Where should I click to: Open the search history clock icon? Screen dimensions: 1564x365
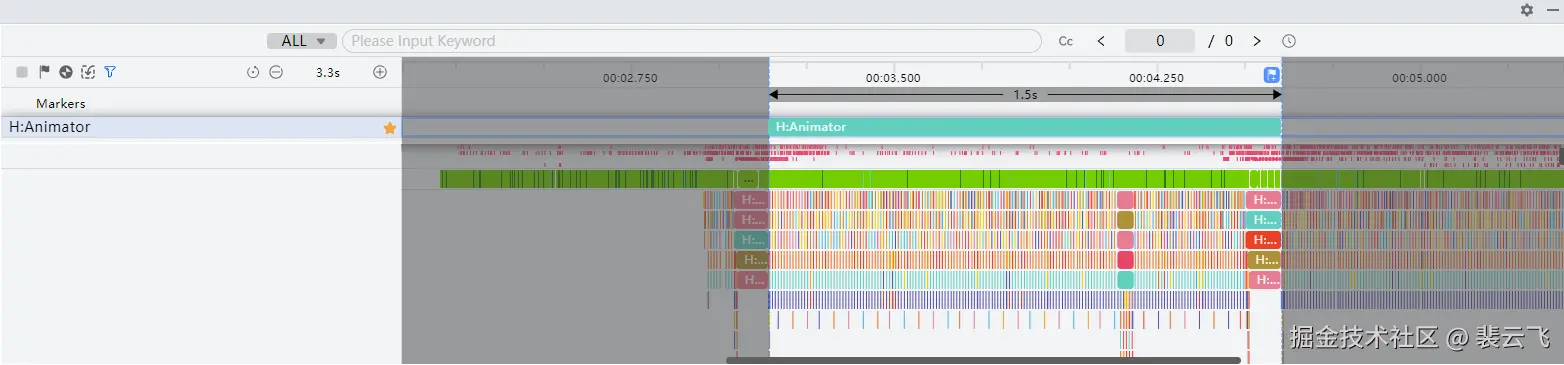pos(1289,41)
